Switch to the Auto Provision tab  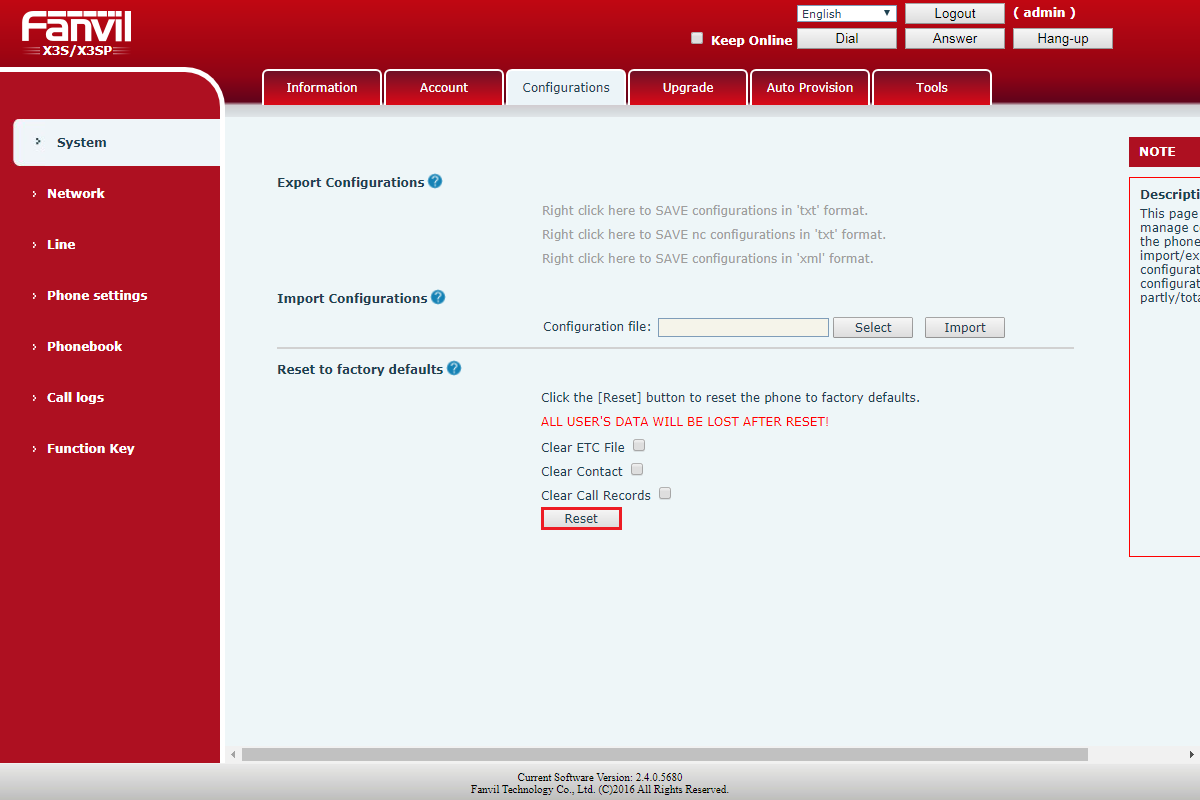tap(810, 88)
